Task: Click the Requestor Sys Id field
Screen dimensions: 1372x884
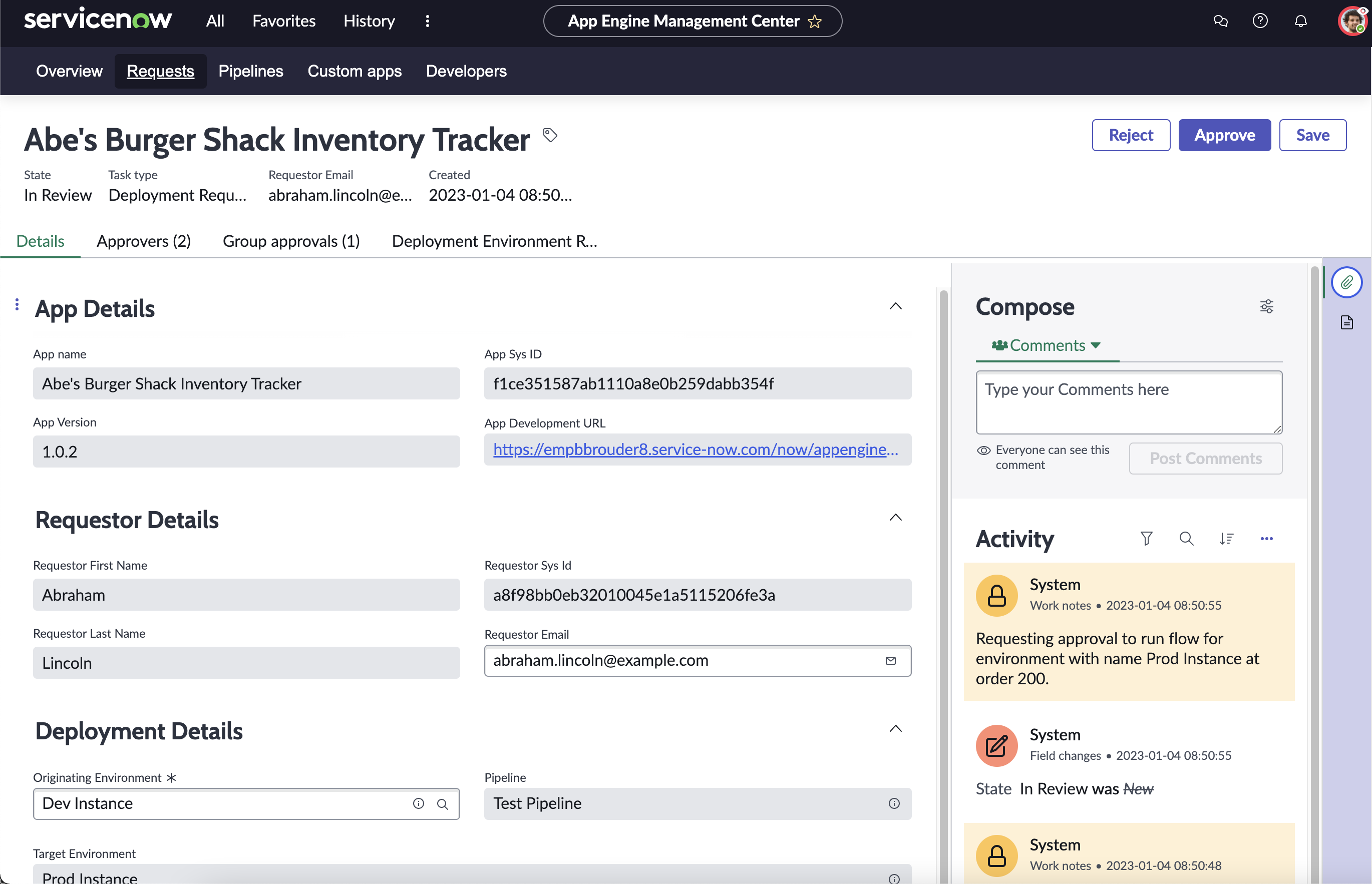Action: tap(698, 595)
